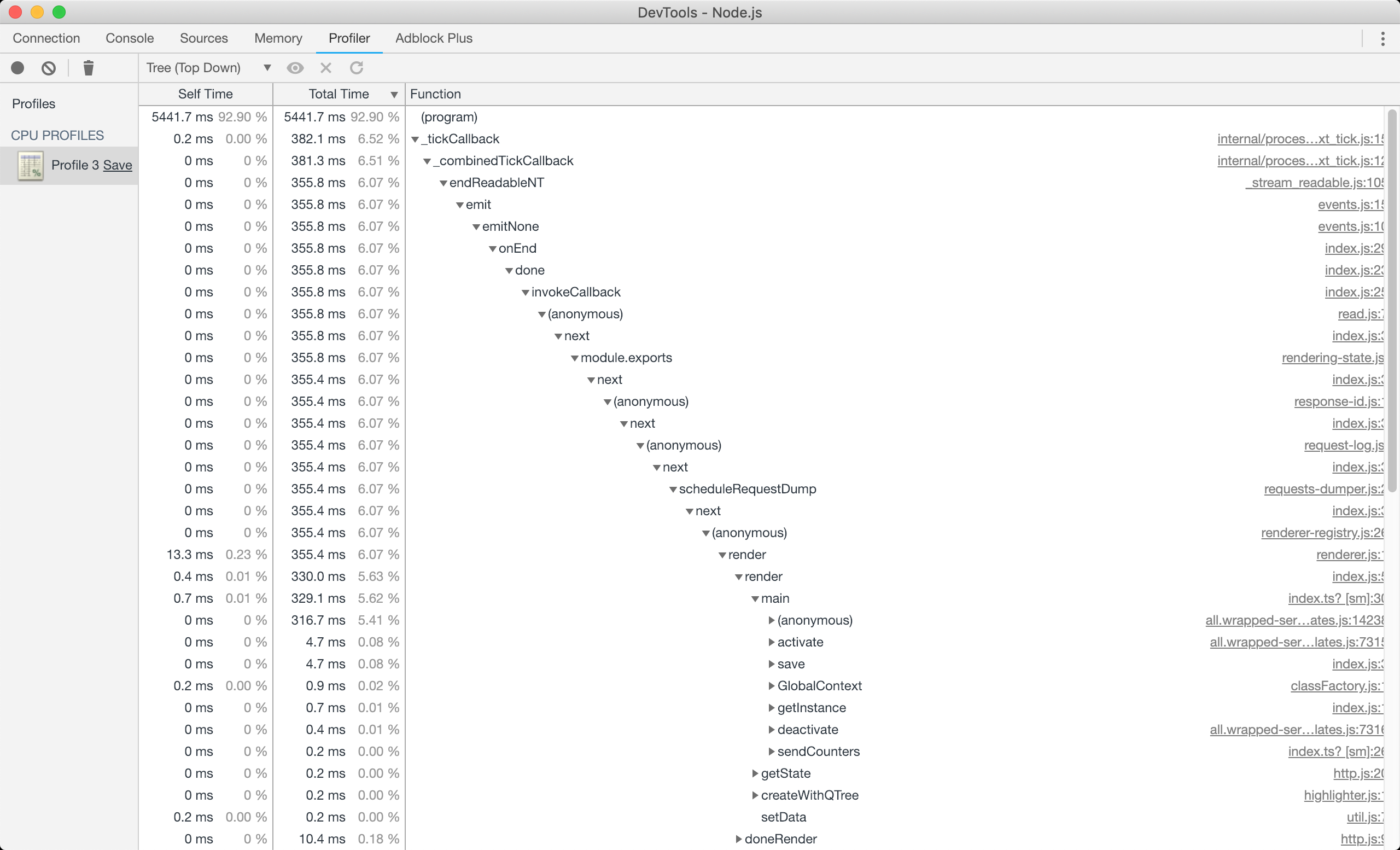Collapse _combinedTickCallback node
The image size is (1400, 850).
(x=427, y=161)
